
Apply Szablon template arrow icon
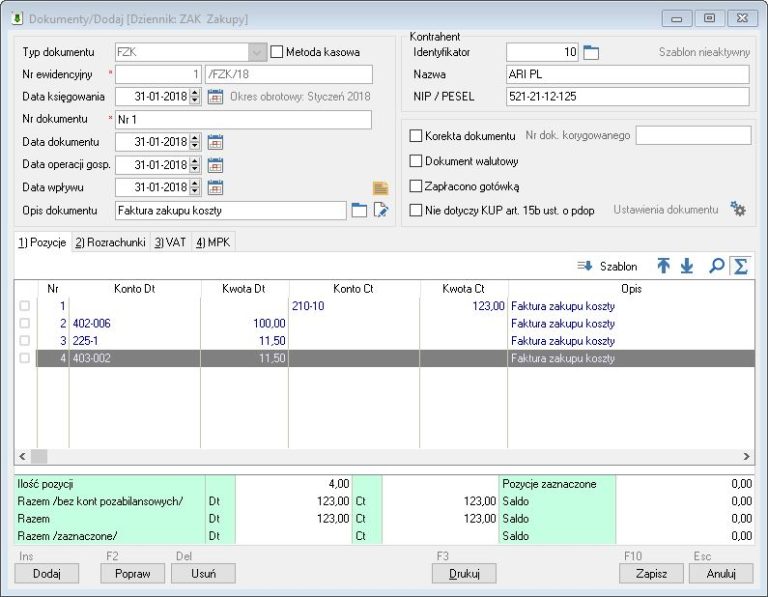pyautogui.click(x=584, y=266)
